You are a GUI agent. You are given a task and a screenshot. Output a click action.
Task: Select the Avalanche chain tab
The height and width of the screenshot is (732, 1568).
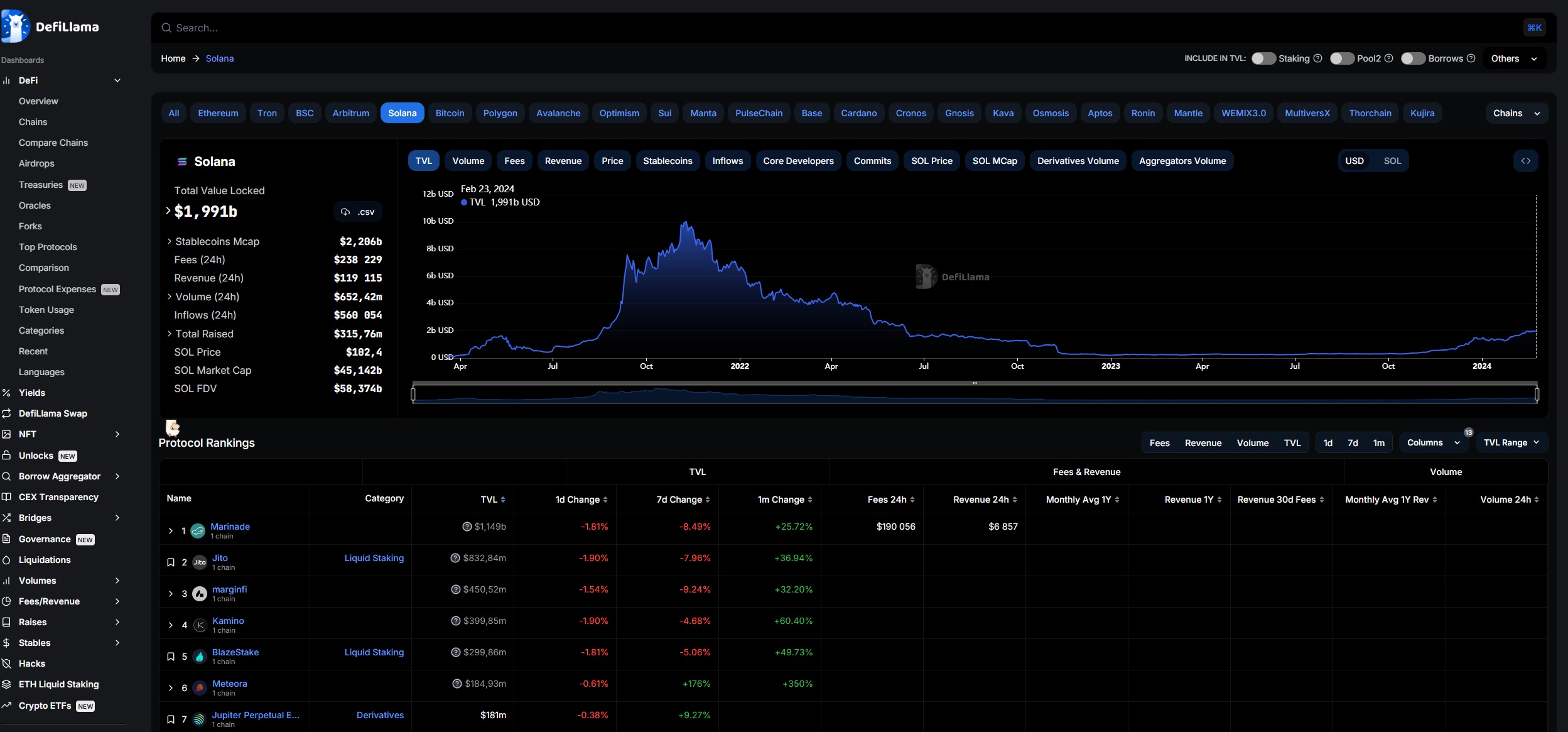[558, 113]
